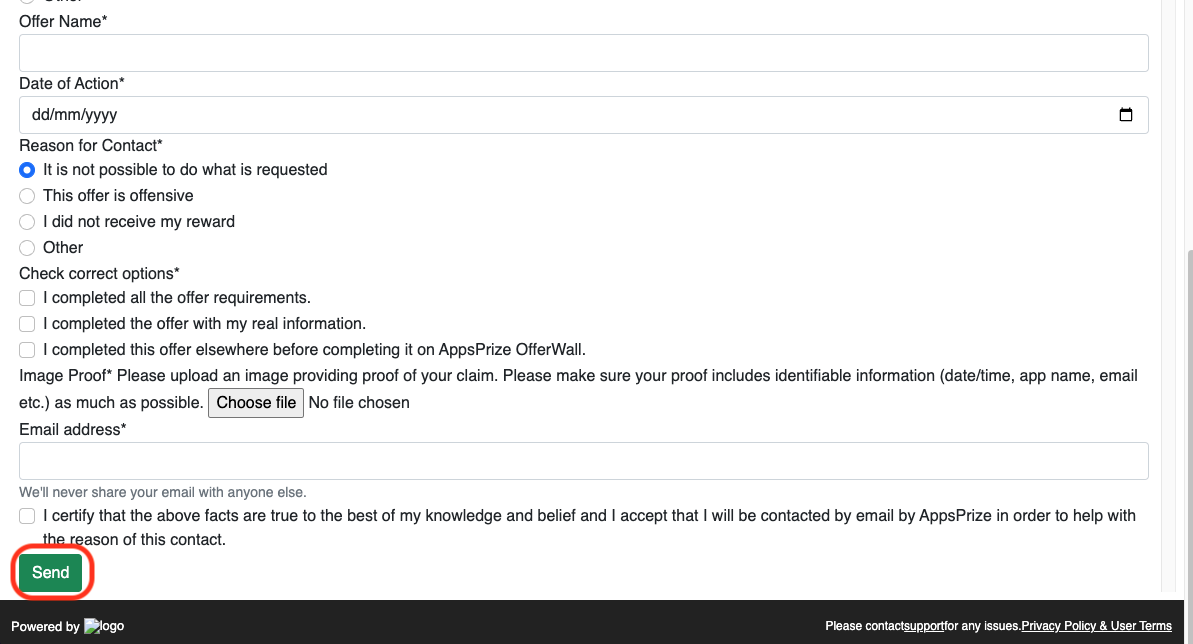
Task: Click the dd/mm/yyyy date placeholder text
Action: click(73, 114)
